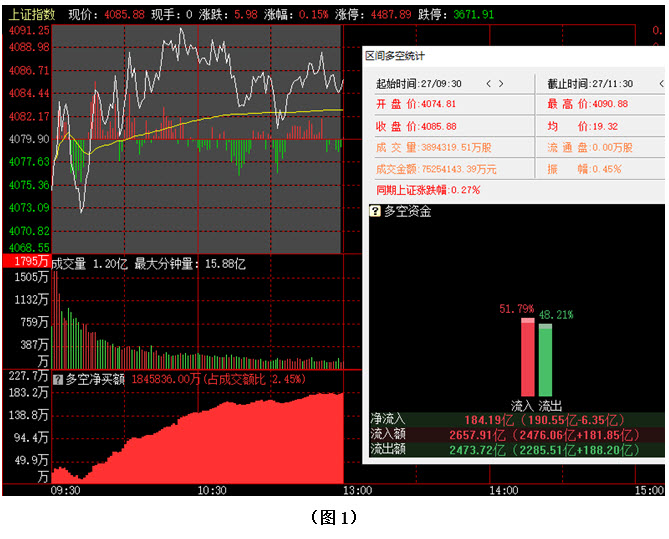669x539 pixels.
Task: Step start time back with left arrow
Action: [488, 83]
